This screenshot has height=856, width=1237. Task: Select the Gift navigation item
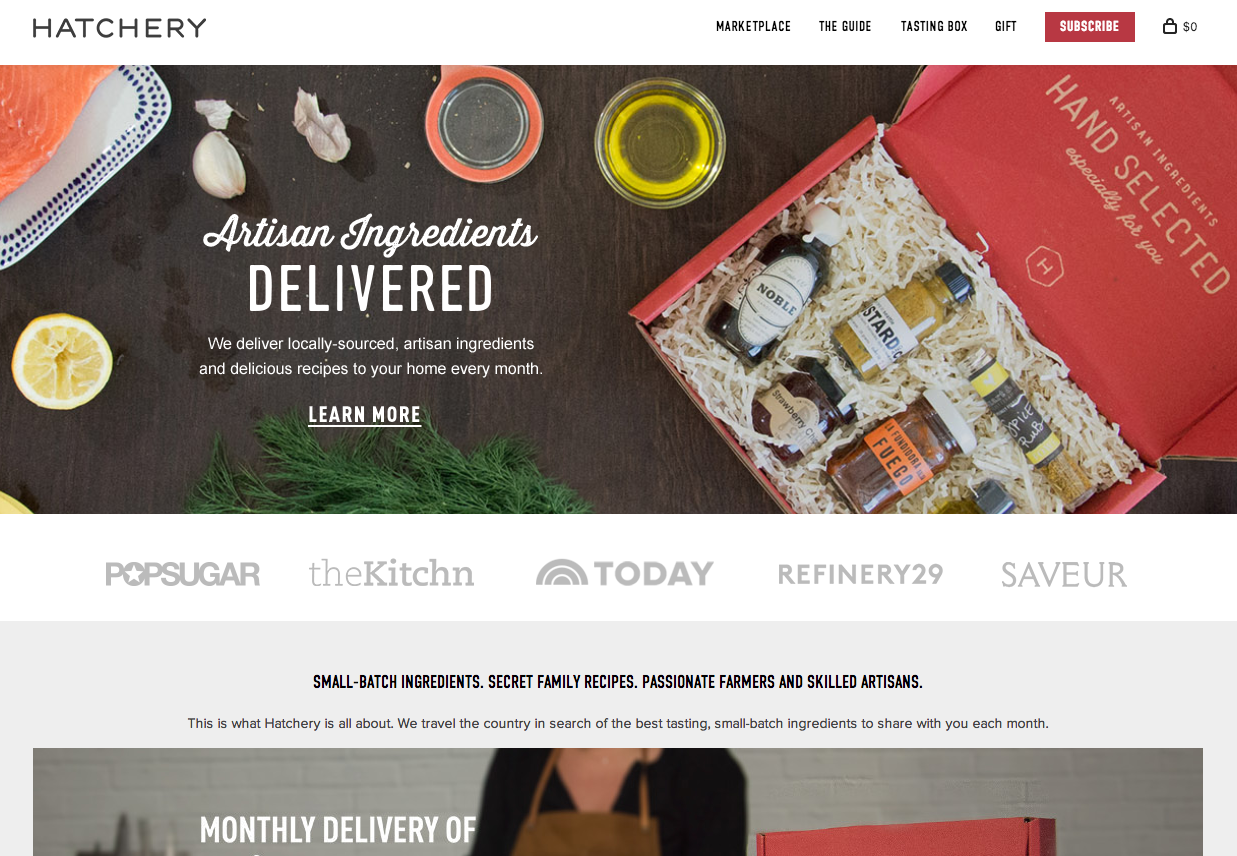point(1006,27)
